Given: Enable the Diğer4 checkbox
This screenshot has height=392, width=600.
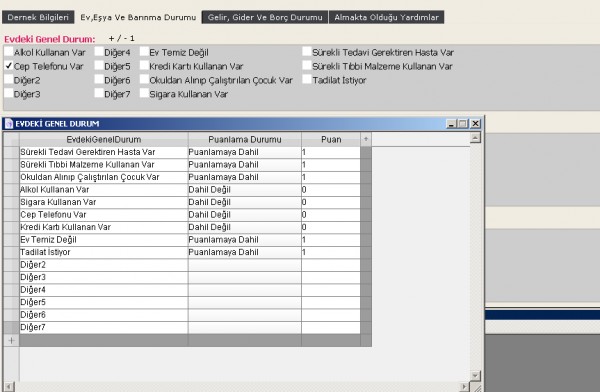Looking at the screenshot, I should coord(99,51).
